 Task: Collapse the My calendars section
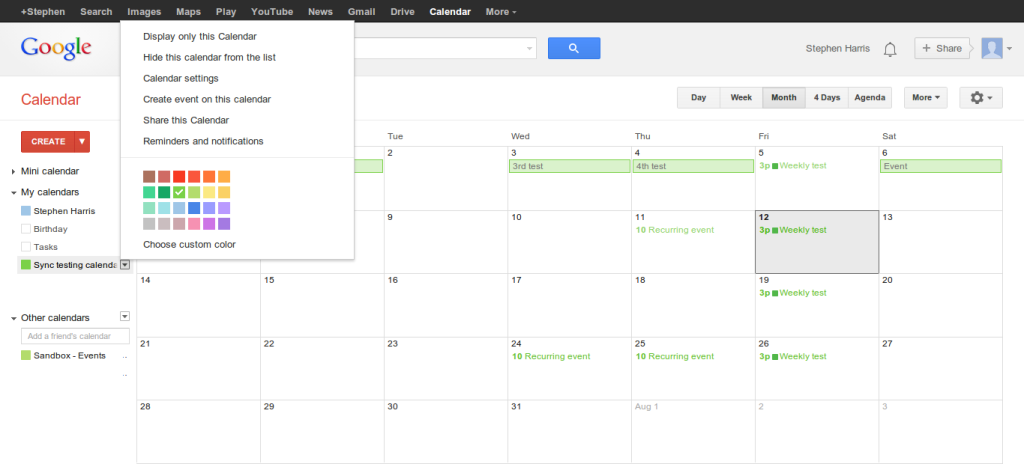pos(14,192)
